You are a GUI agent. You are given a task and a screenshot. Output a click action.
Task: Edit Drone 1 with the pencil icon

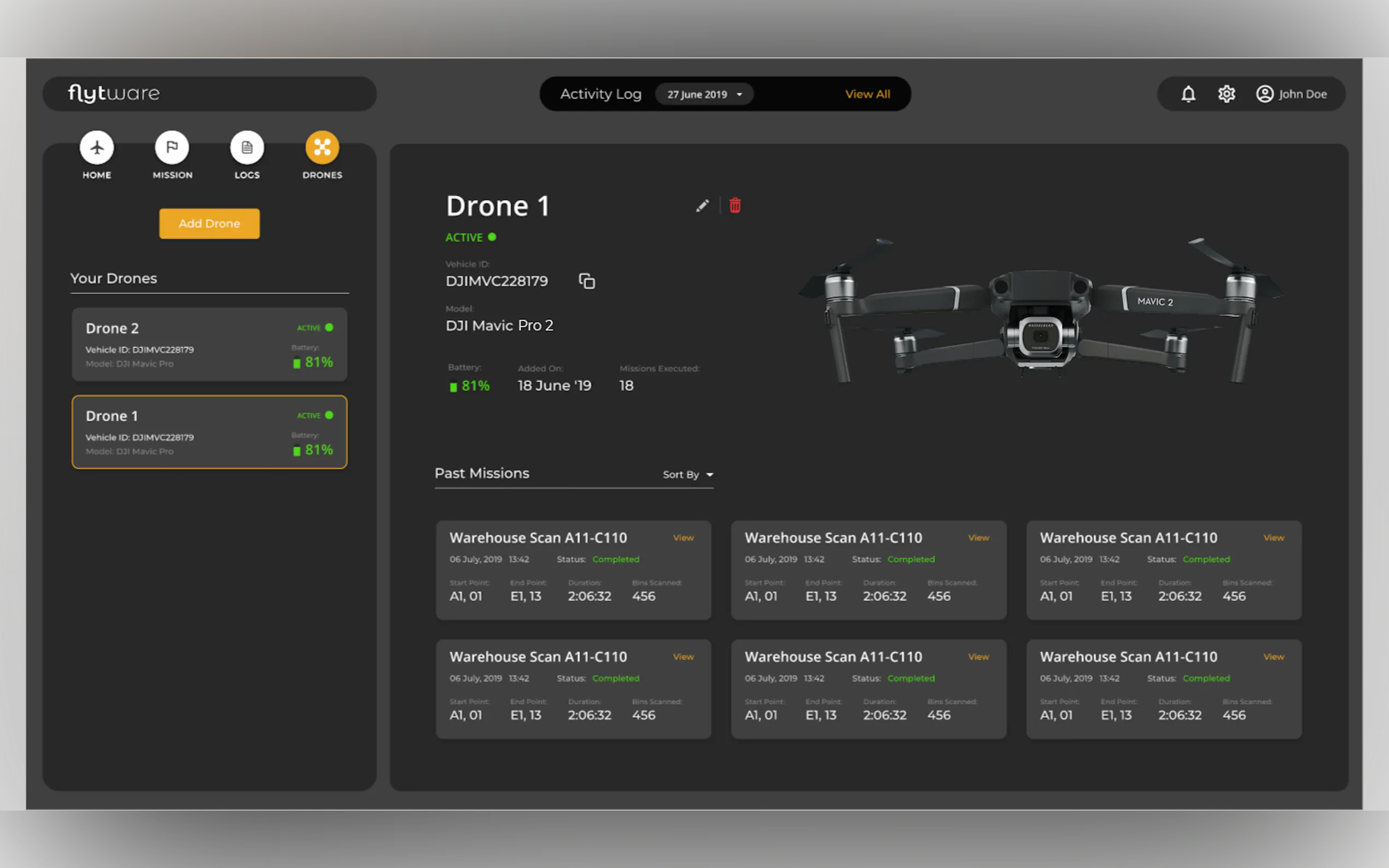coord(702,206)
